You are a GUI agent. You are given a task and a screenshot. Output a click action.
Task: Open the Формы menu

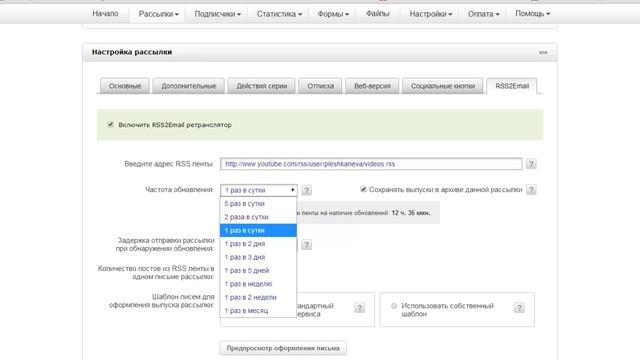333,14
